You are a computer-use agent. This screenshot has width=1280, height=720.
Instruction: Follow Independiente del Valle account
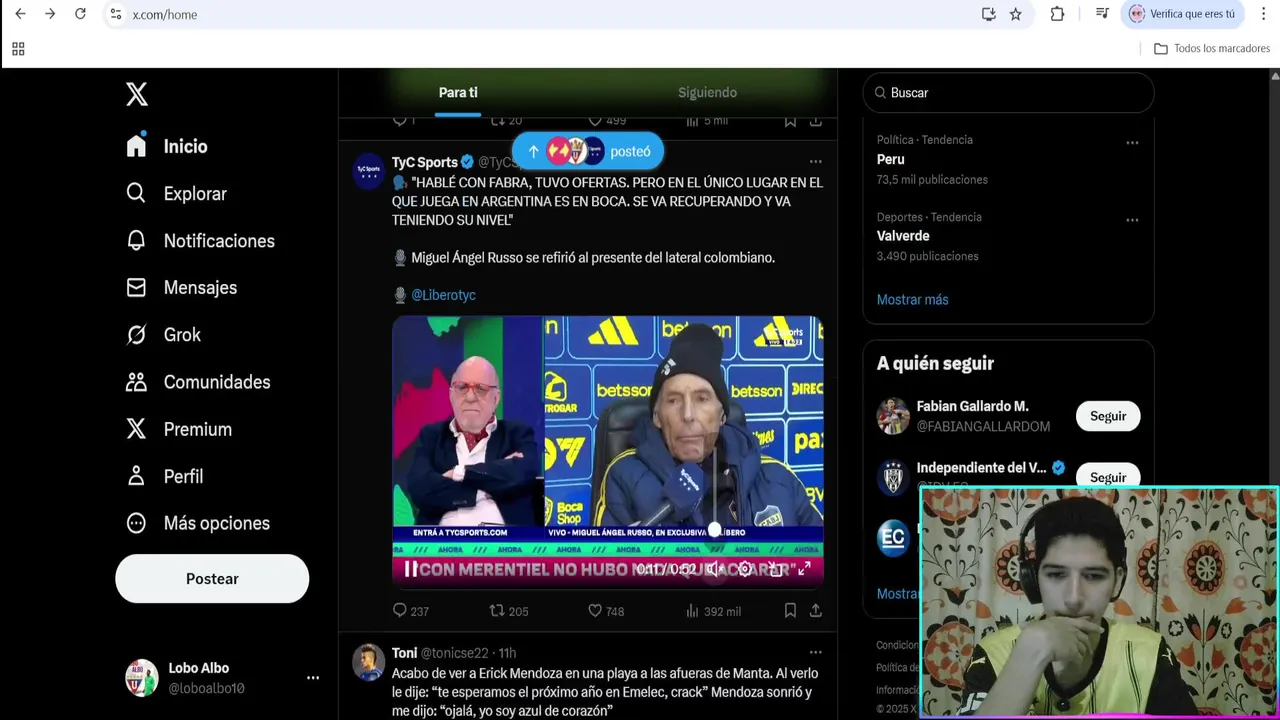click(x=1108, y=477)
